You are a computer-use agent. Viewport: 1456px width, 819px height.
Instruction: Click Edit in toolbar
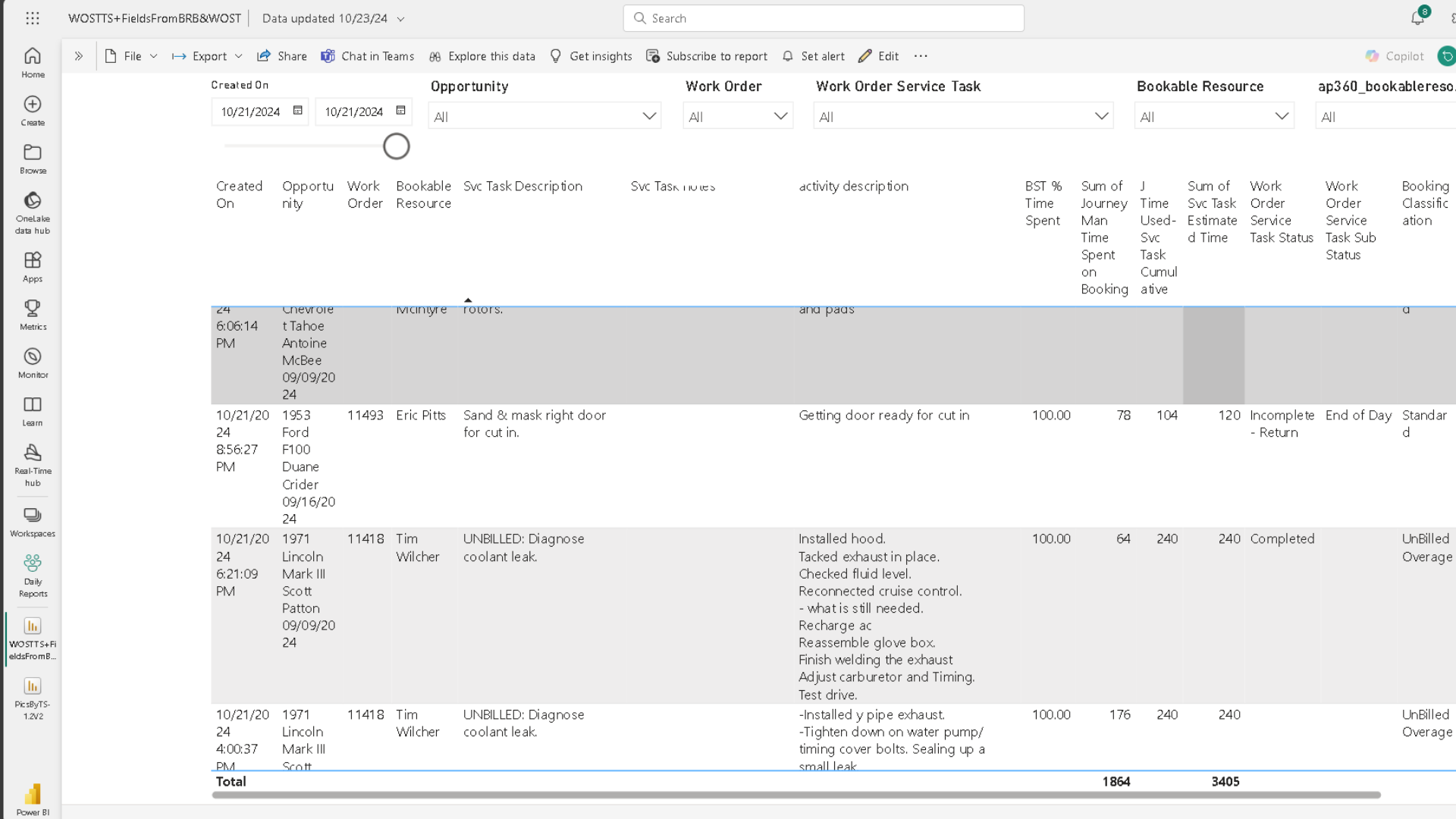click(878, 56)
